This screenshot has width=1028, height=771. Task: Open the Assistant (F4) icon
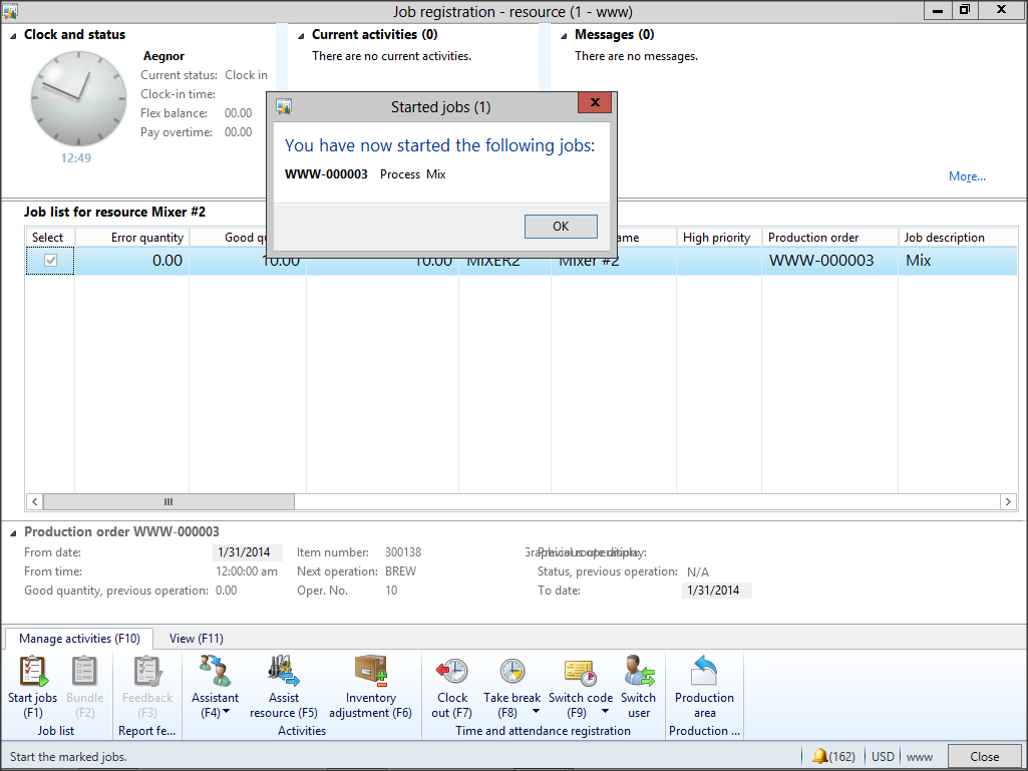click(215, 671)
